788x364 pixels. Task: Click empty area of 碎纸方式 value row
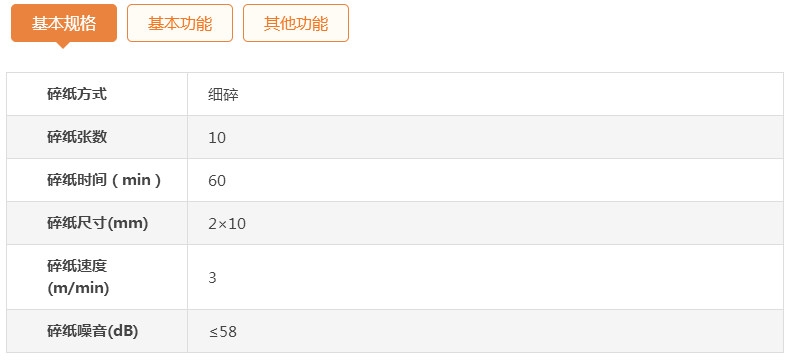point(503,94)
